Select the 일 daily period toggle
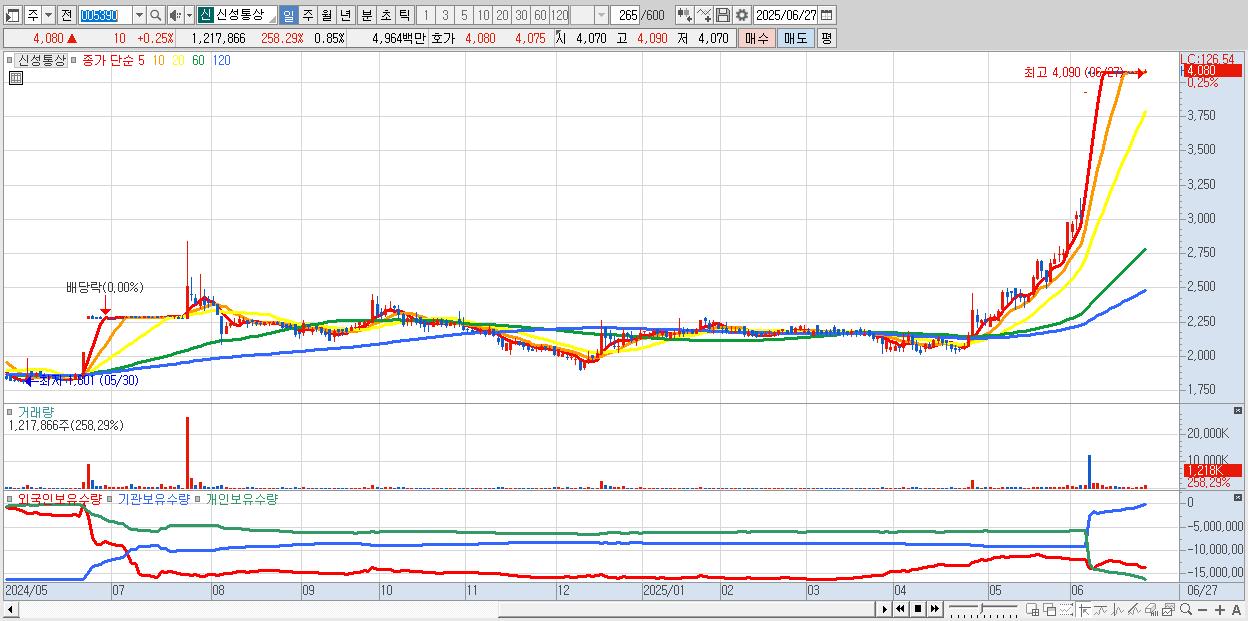 pyautogui.click(x=288, y=15)
